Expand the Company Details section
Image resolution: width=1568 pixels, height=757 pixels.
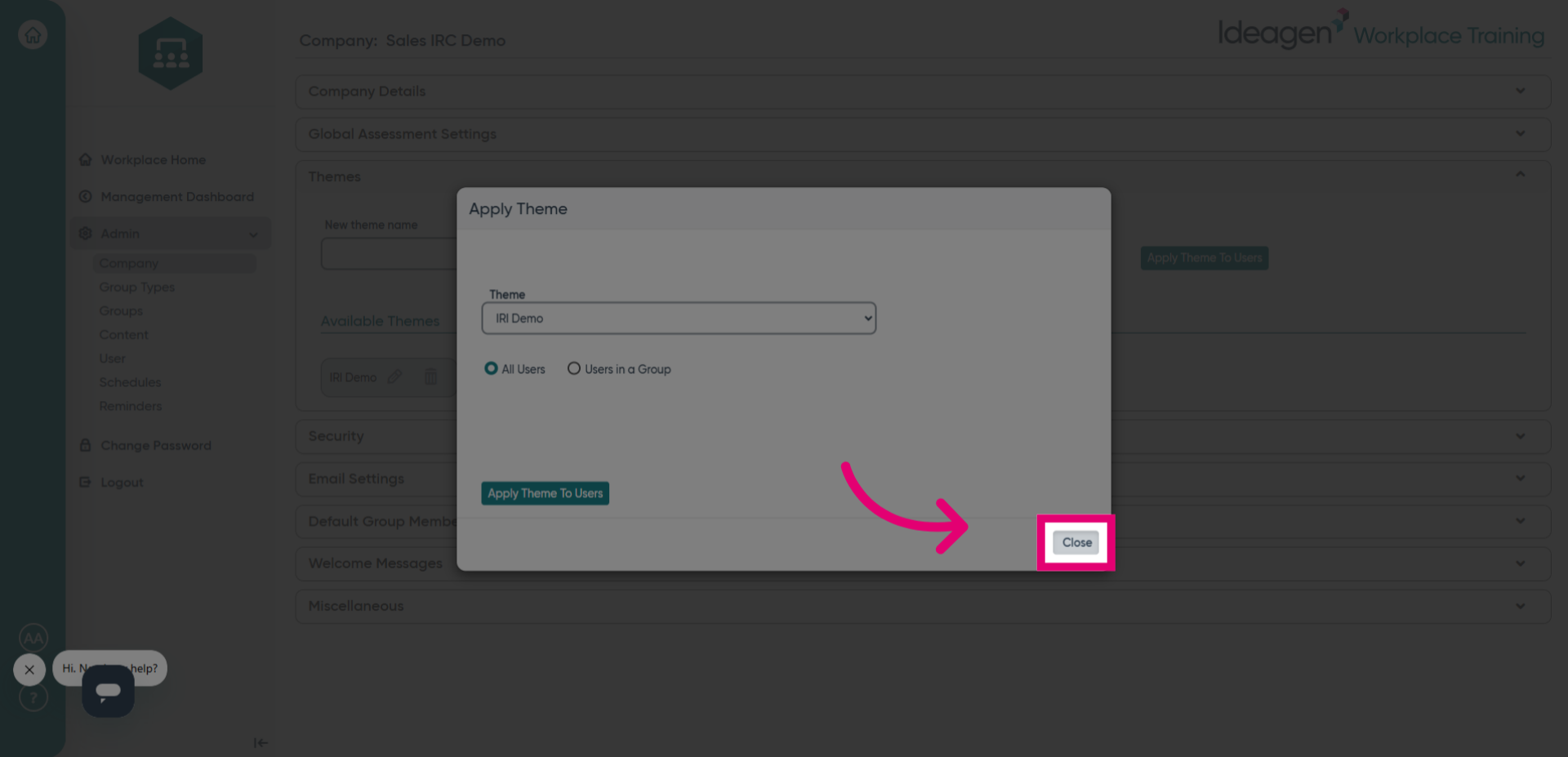[x=923, y=91]
